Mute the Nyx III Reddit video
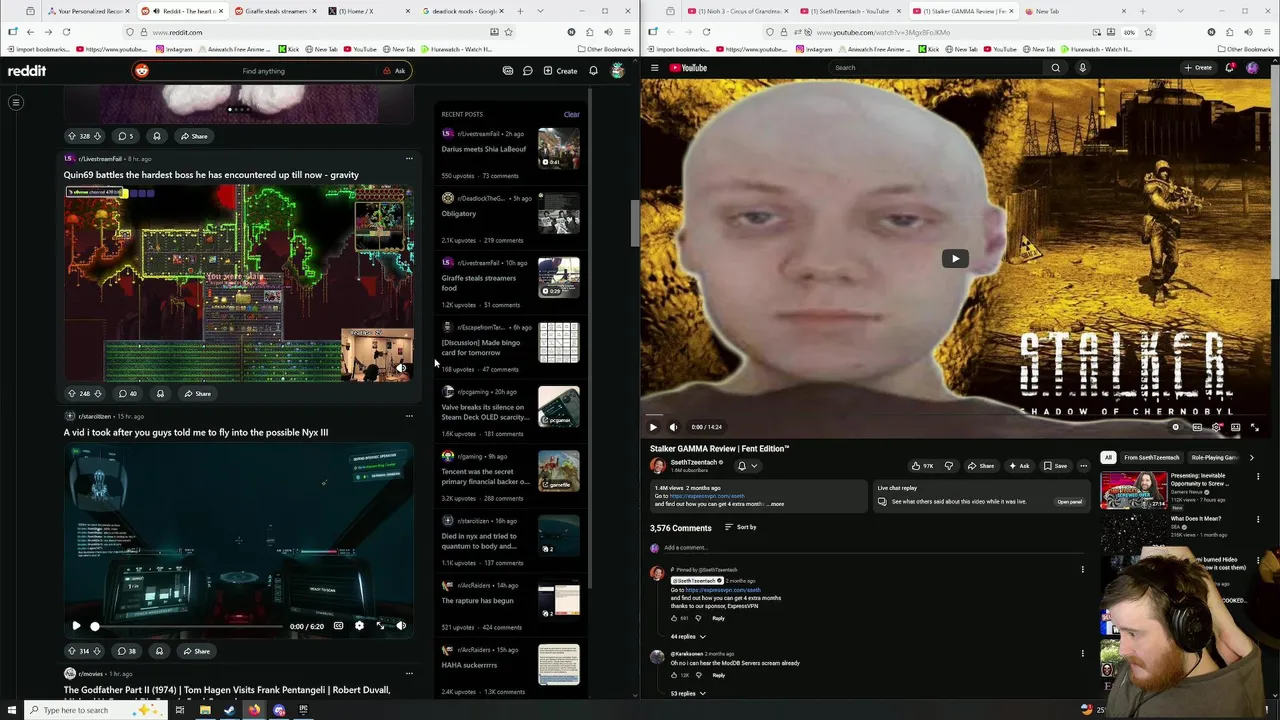Screen dimensions: 1280x720 point(401,626)
